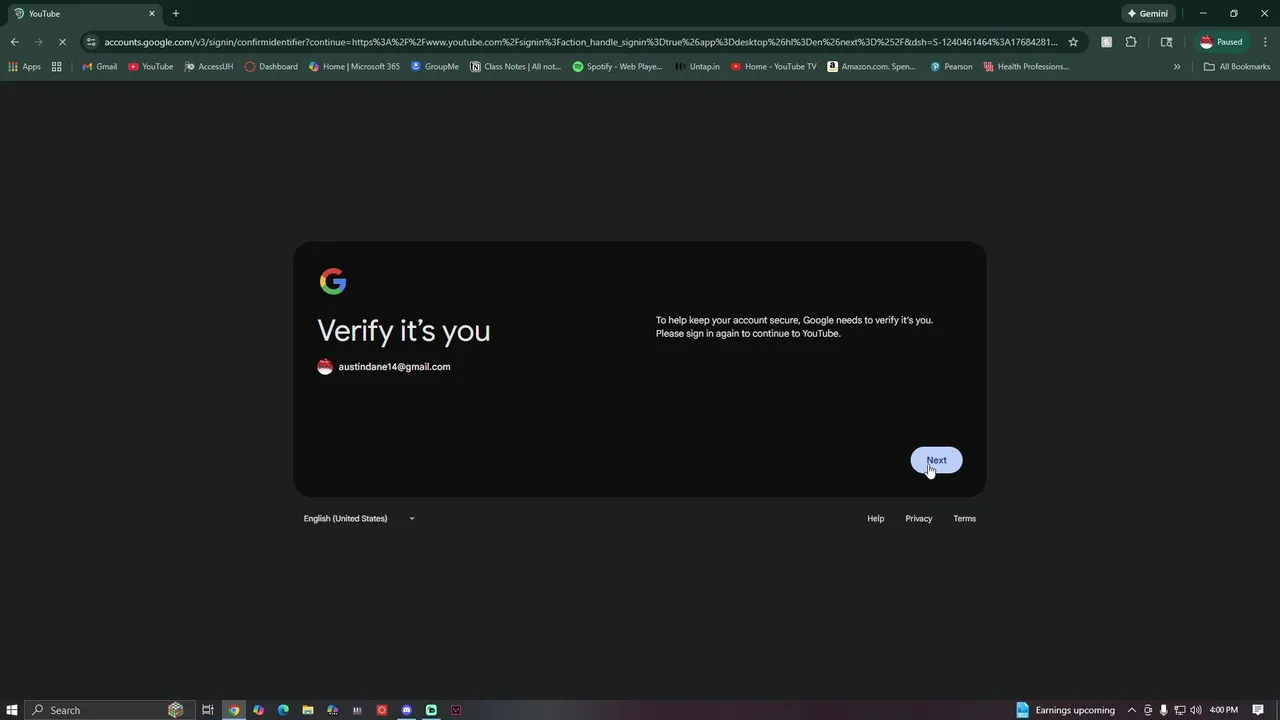
Task: Open the Dashboard bookmark
Action: point(271,67)
